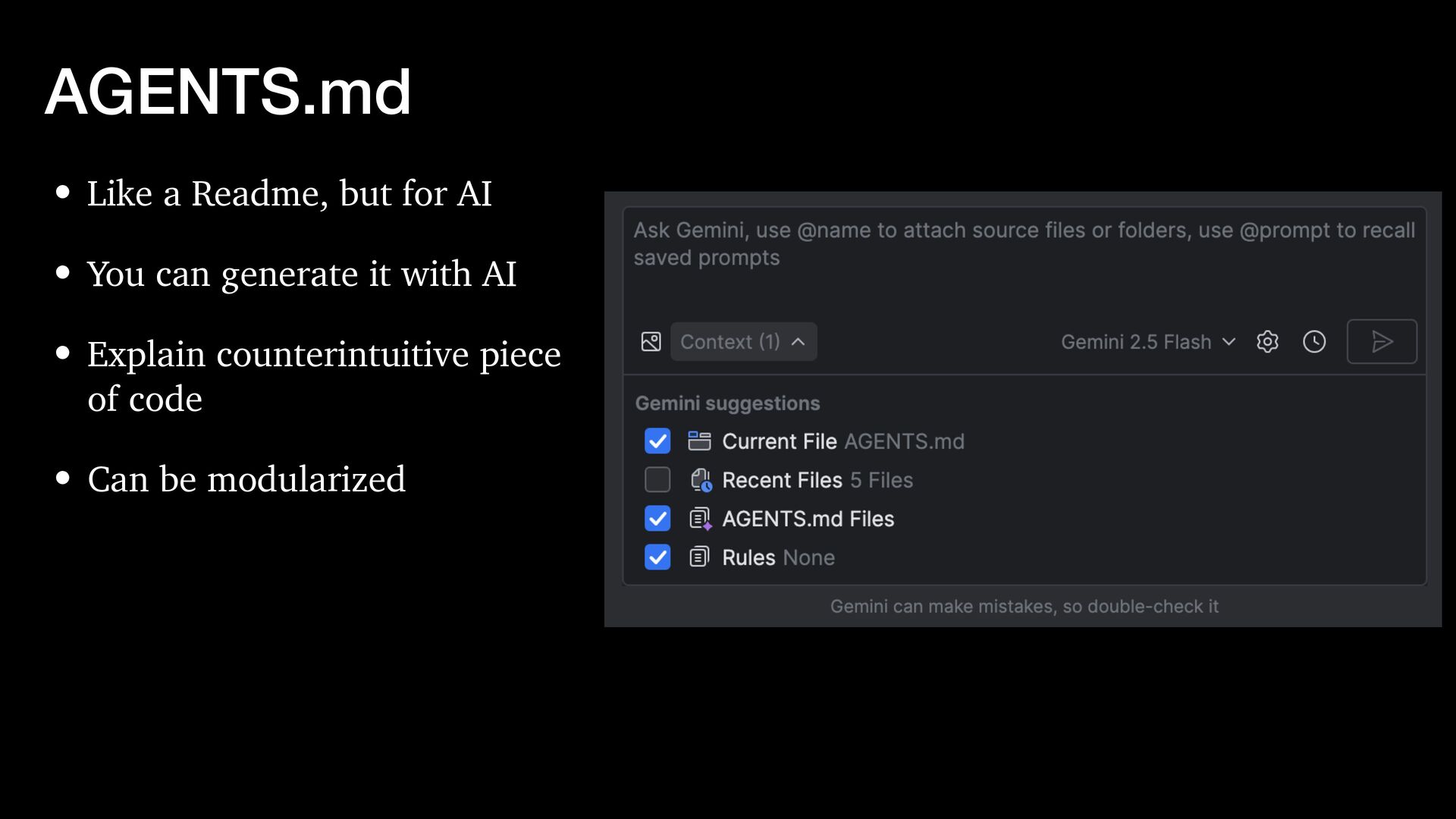
Task: Click the AGENTS.md Files sparkle icon
Action: tap(700, 519)
